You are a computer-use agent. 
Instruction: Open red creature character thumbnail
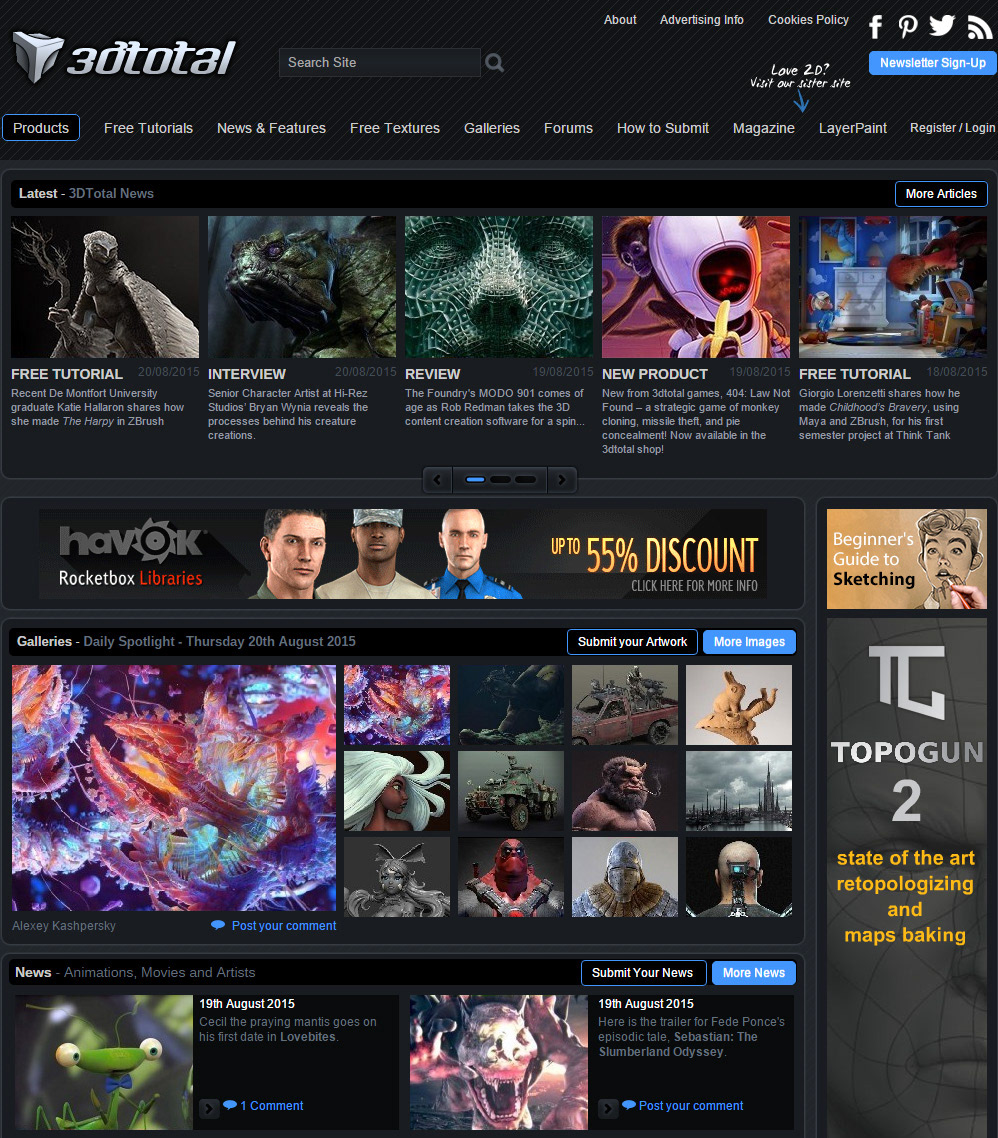(511, 877)
